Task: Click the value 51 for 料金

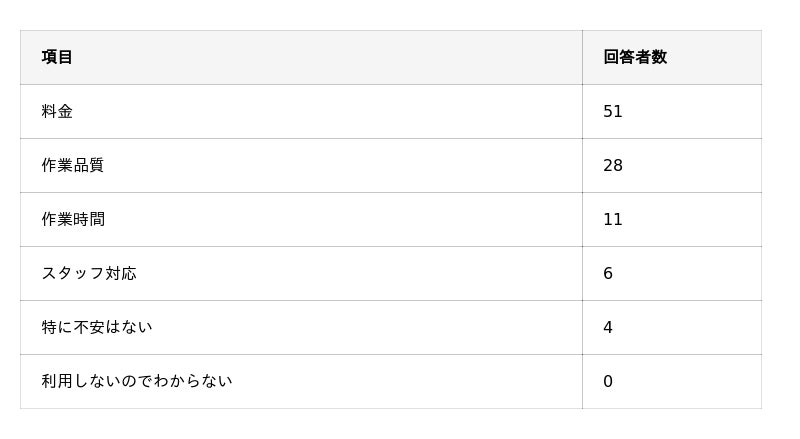Action: click(x=613, y=111)
